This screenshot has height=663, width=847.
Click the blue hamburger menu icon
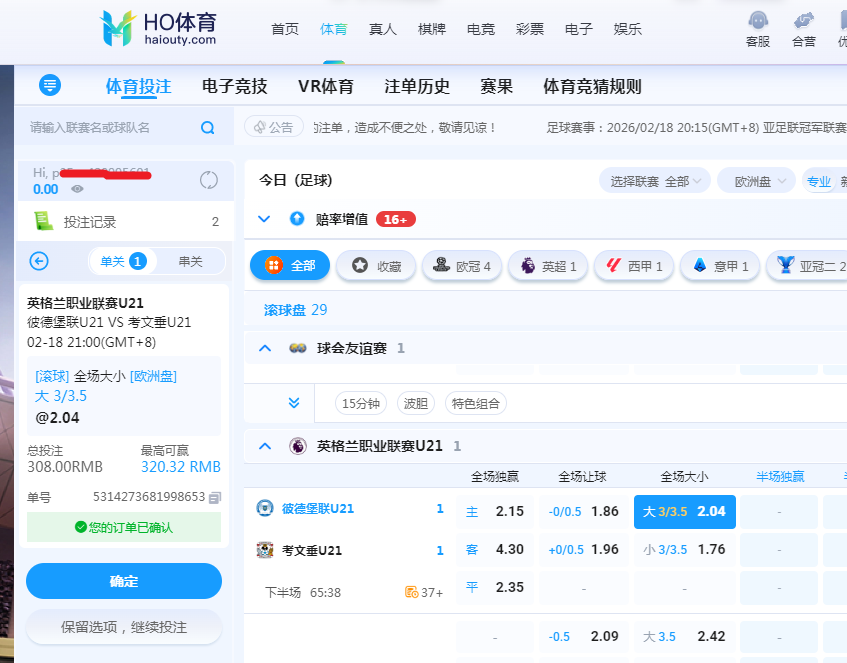pyautogui.click(x=50, y=86)
